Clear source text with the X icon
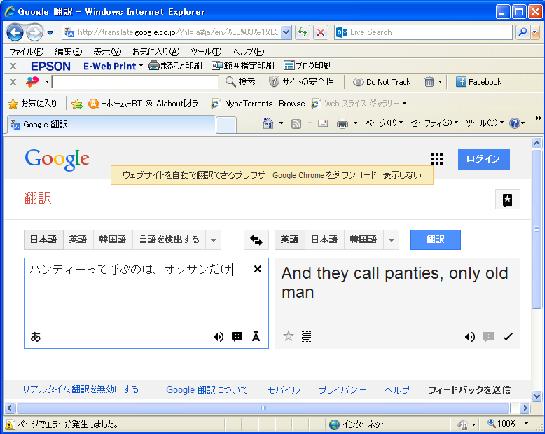545x434 pixels. click(x=257, y=269)
